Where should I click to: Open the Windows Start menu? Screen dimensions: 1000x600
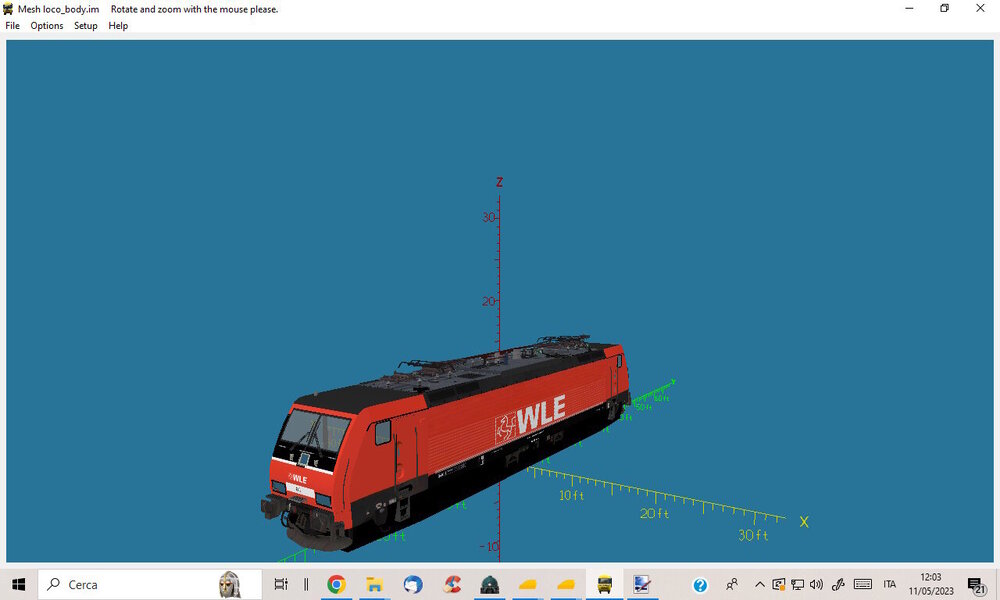tap(18, 584)
